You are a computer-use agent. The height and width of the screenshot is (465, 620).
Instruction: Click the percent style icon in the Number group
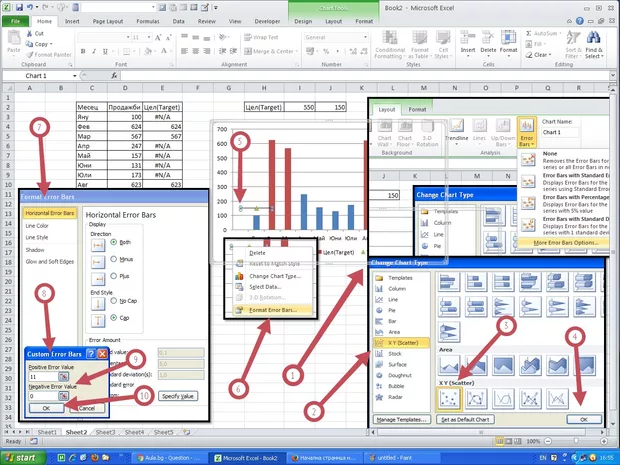click(x=326, y=51)
